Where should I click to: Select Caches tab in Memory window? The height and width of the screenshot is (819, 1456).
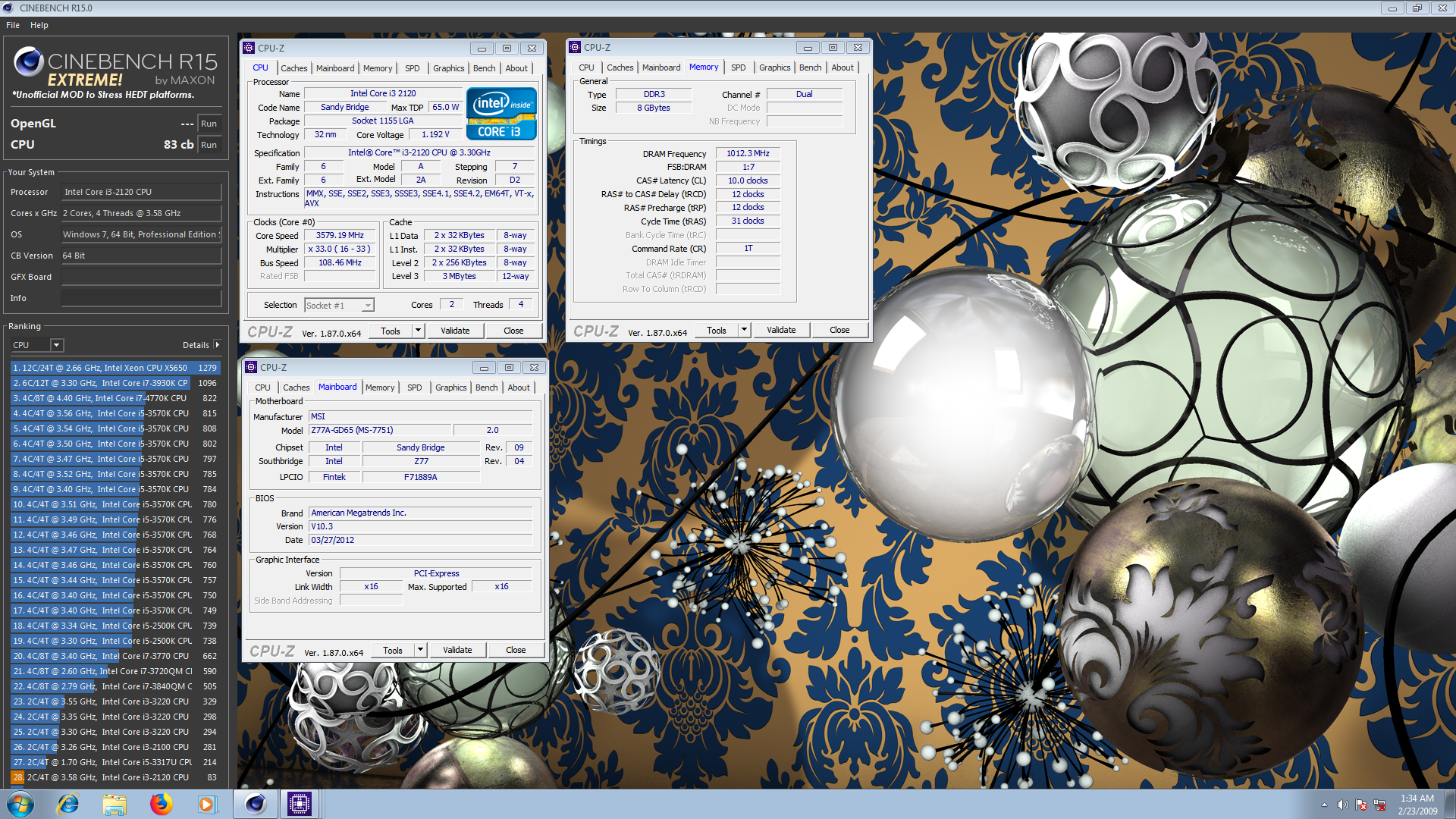pos(620,67)
